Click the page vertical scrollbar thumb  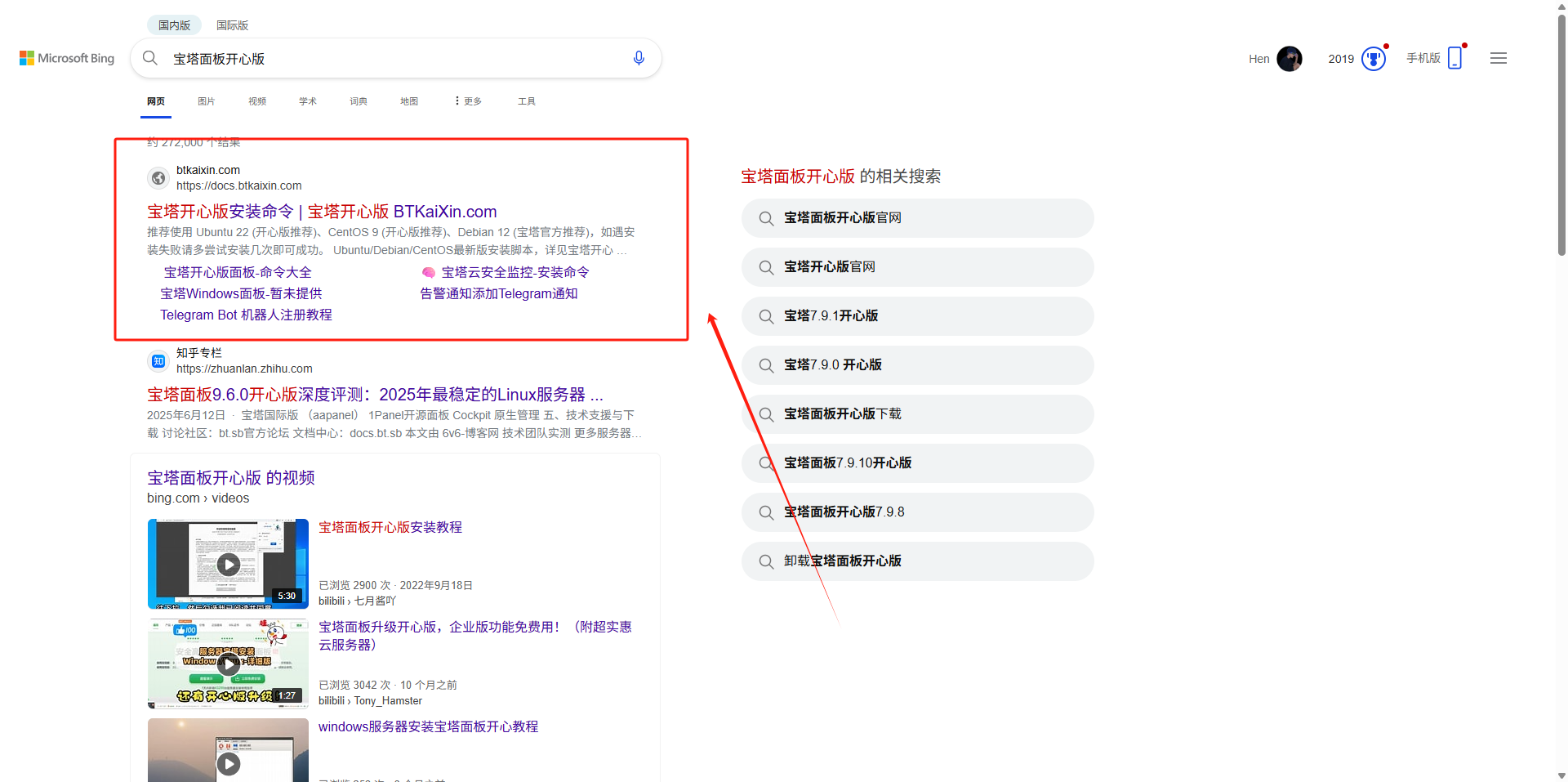point(1561,135)
